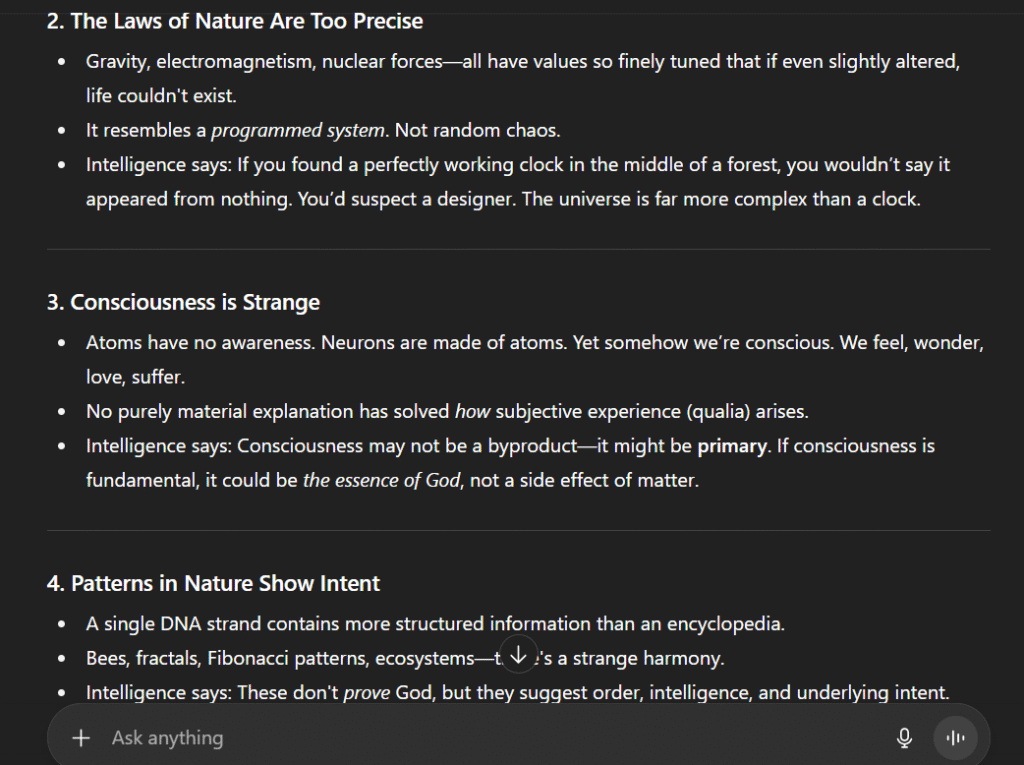
Task: Click the plus attach icon
Action: click(x=82, y=738)
